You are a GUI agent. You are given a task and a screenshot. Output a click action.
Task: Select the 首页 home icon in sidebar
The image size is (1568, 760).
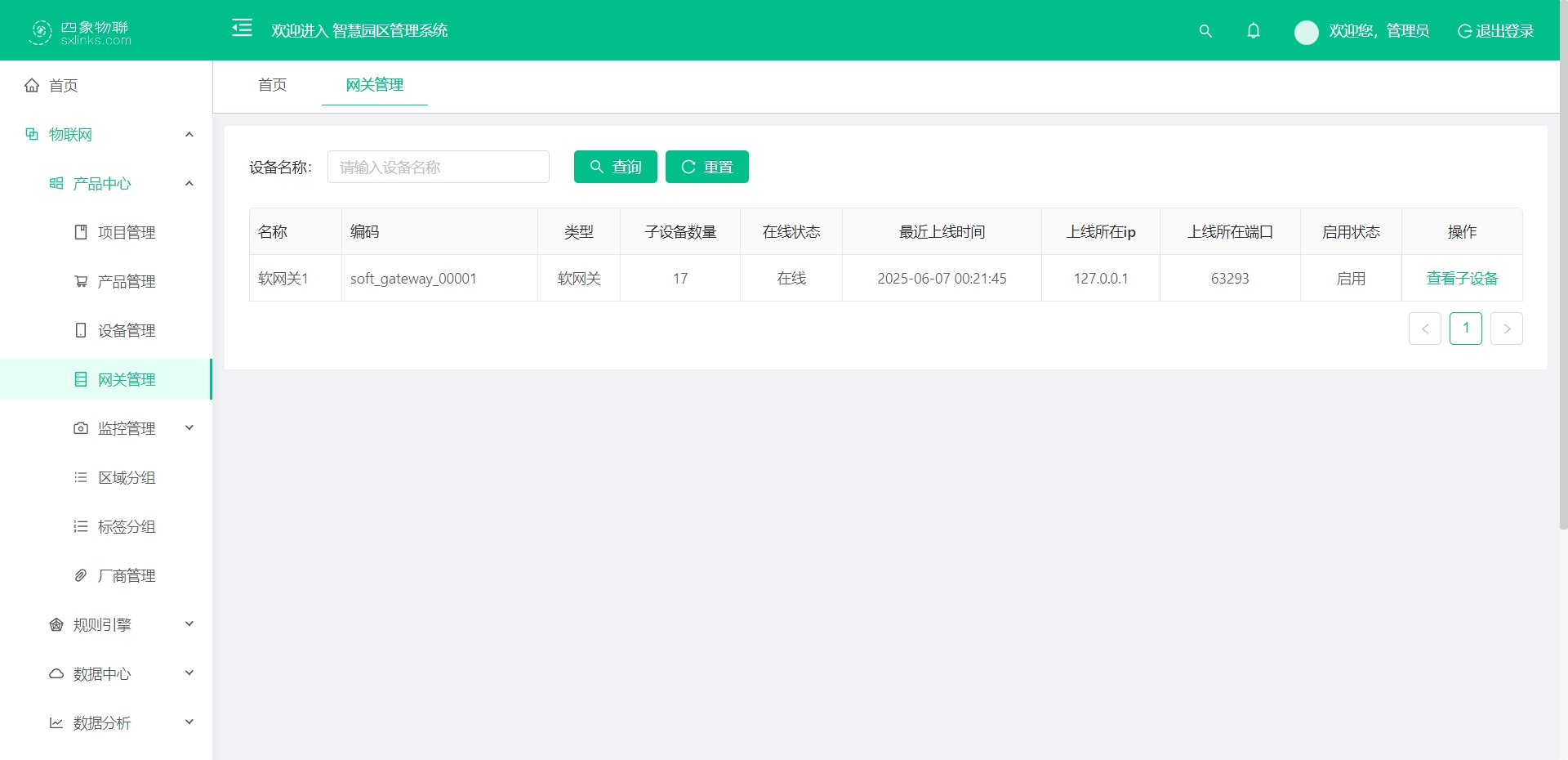pos(31,85)
